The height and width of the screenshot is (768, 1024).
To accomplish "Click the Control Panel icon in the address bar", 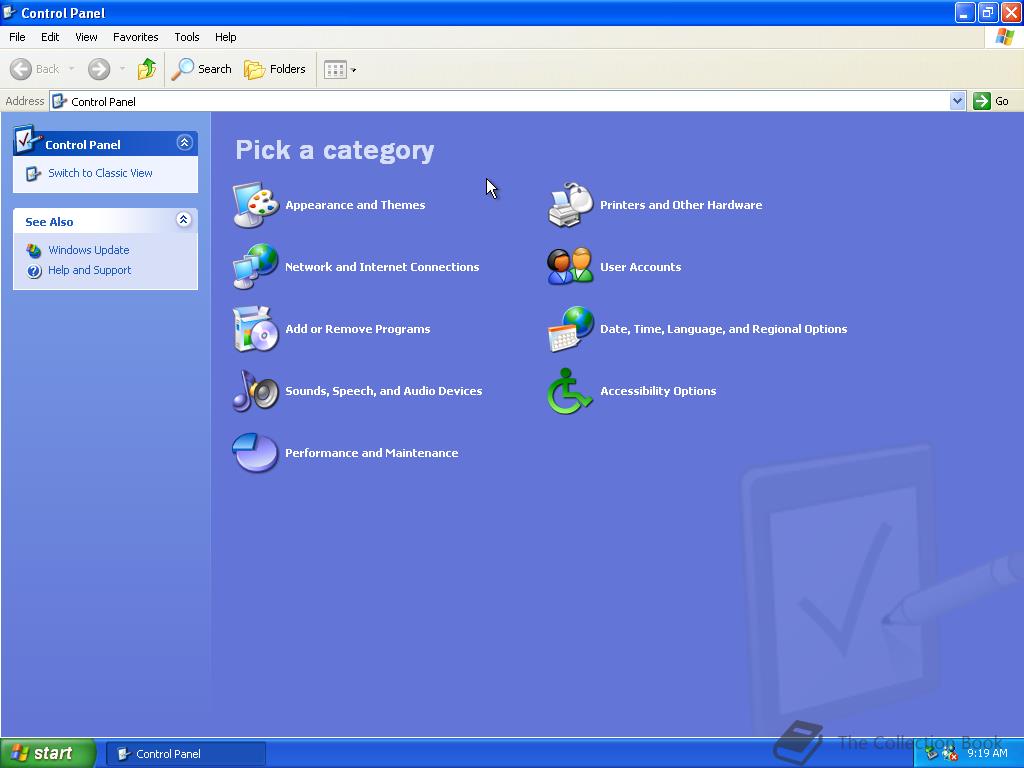I will tap(59, 101).
